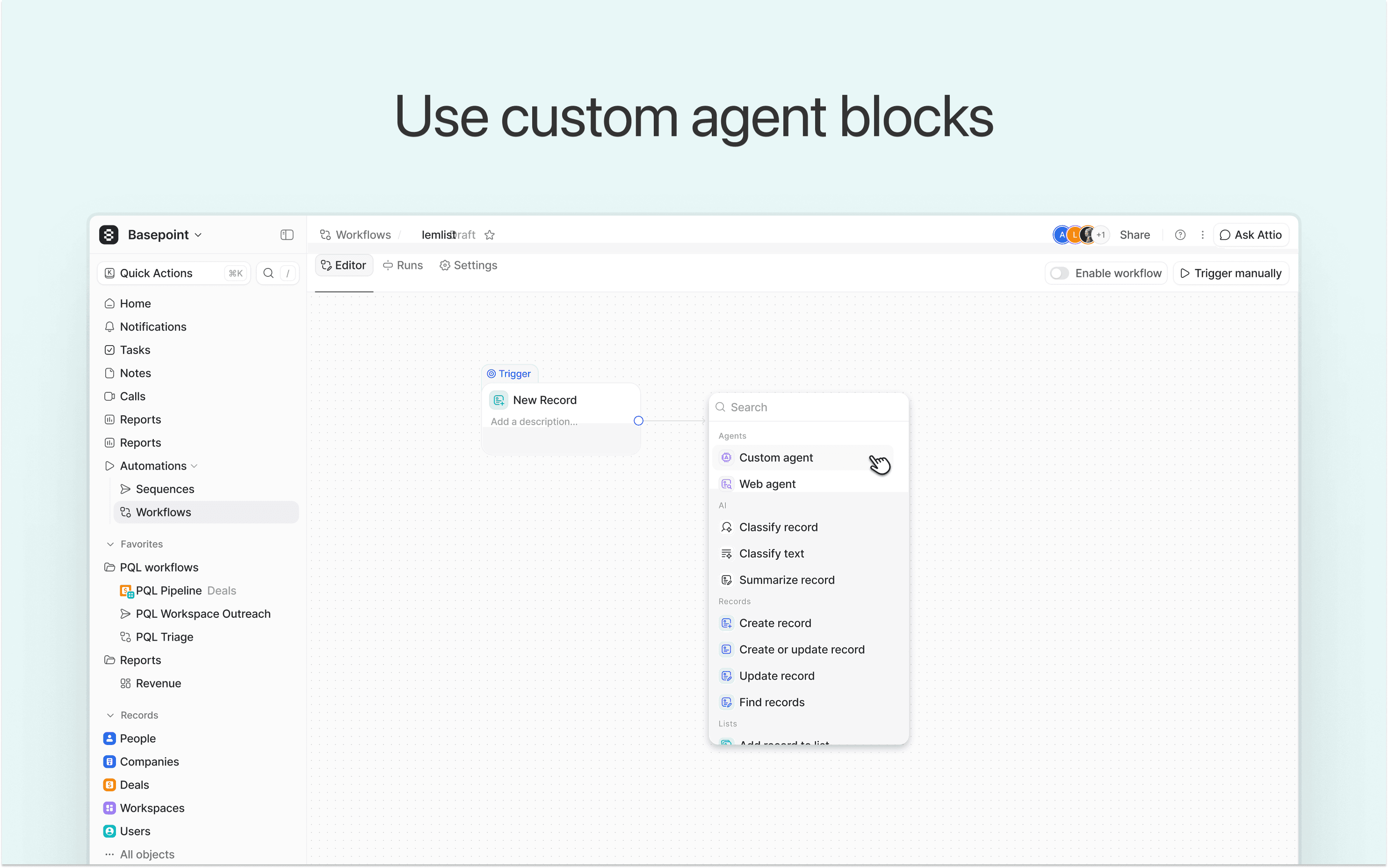Click the PQL Pipeline icon
Screen dimensions: 1388x868
tap(126, 591)
